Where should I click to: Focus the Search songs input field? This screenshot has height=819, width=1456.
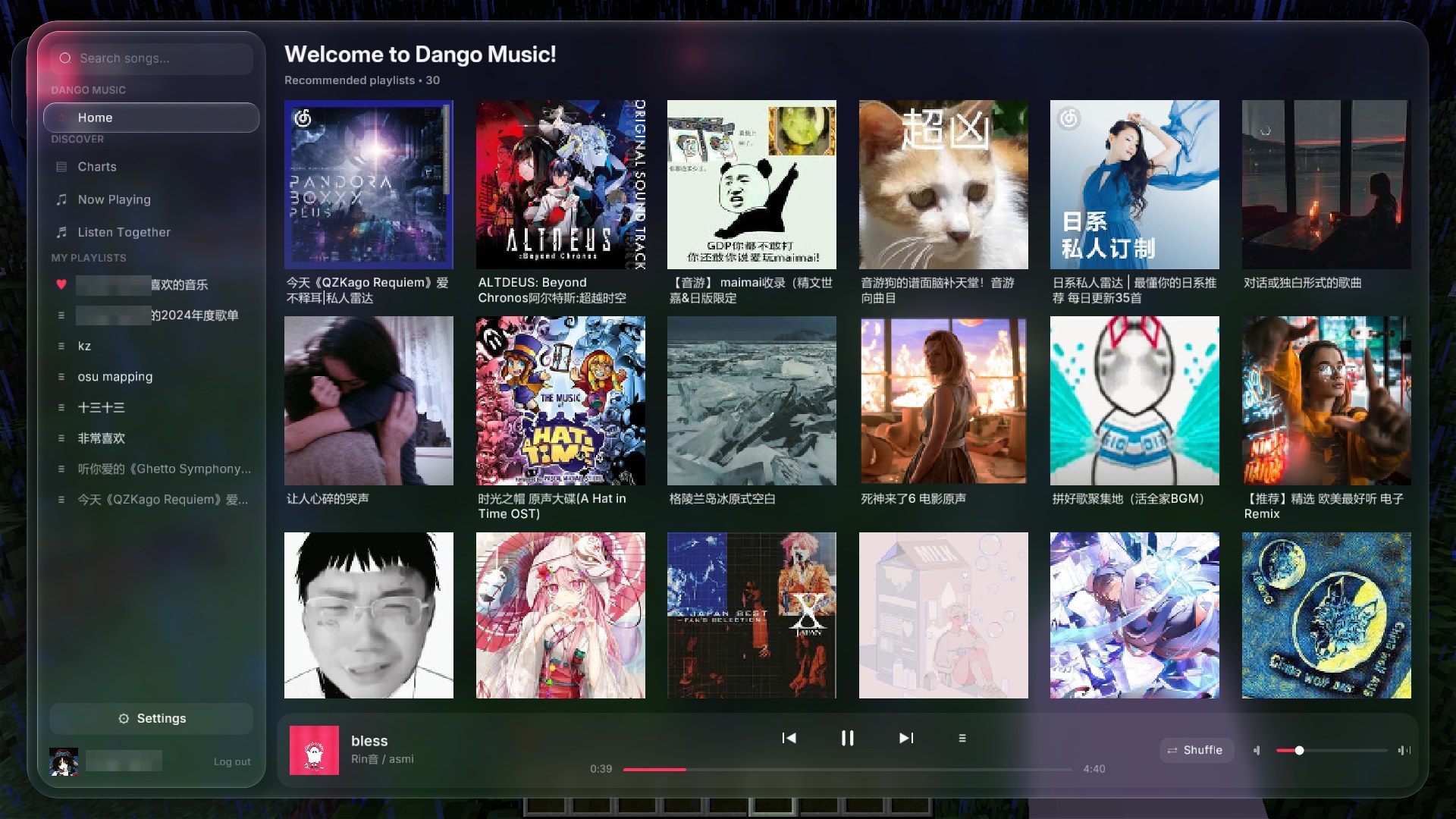pos(152,58)
